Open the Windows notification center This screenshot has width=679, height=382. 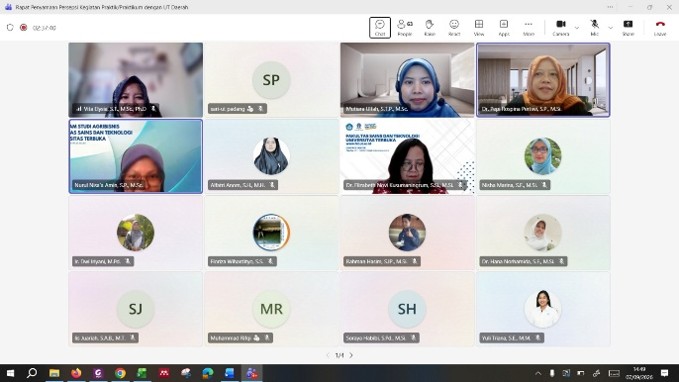(664, 373)
